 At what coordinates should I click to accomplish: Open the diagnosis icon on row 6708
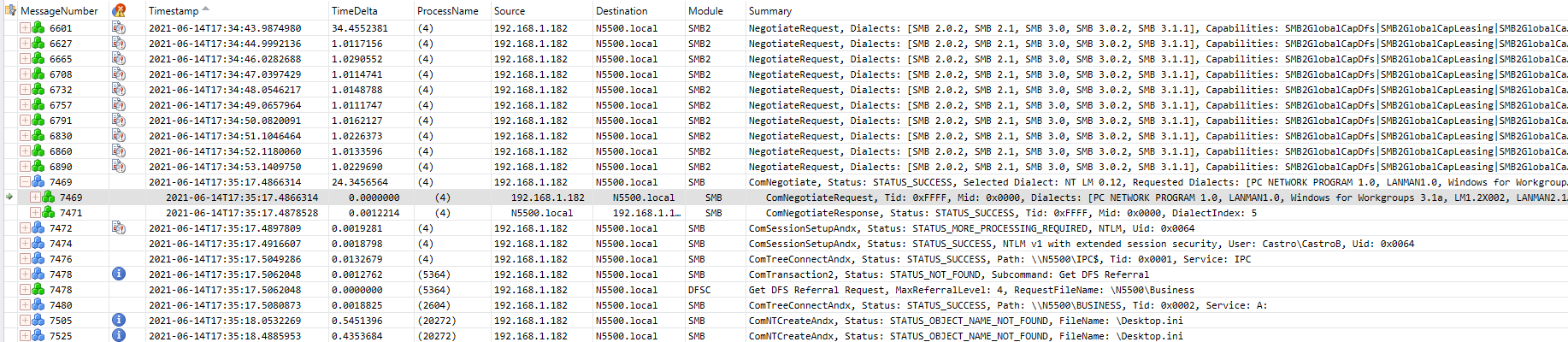(119, 74)
